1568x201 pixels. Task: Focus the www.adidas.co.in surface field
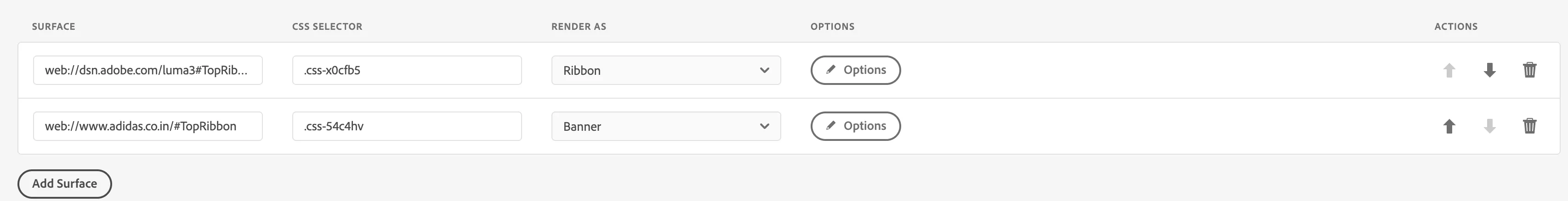tap(148, 126)
